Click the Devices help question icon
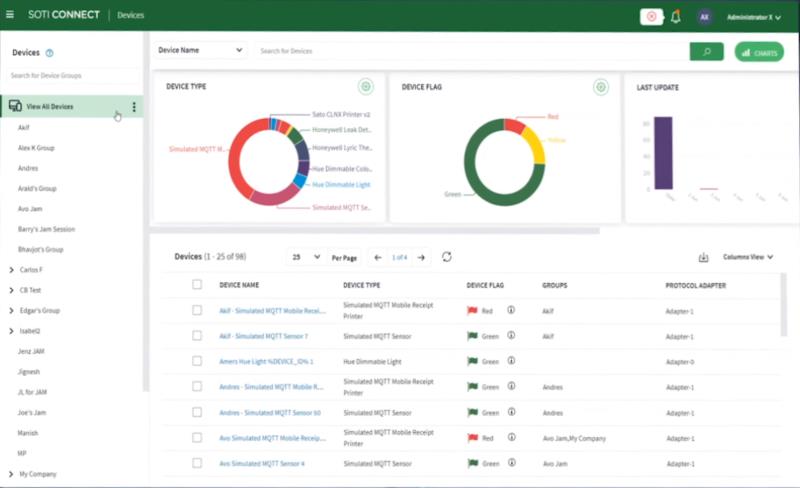800x488 pixels. (49, 52)
